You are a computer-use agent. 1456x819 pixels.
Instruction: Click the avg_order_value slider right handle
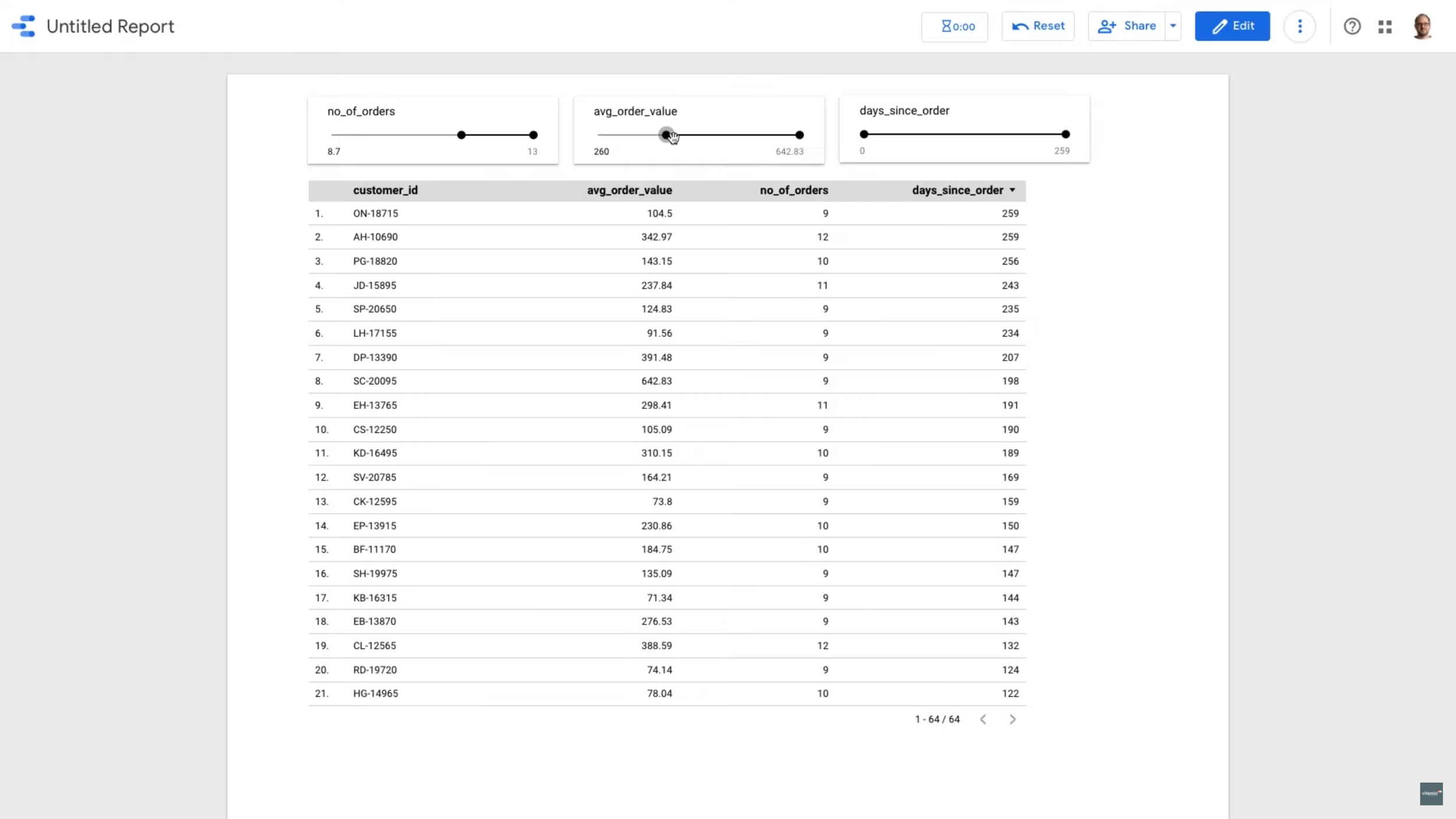799,135
